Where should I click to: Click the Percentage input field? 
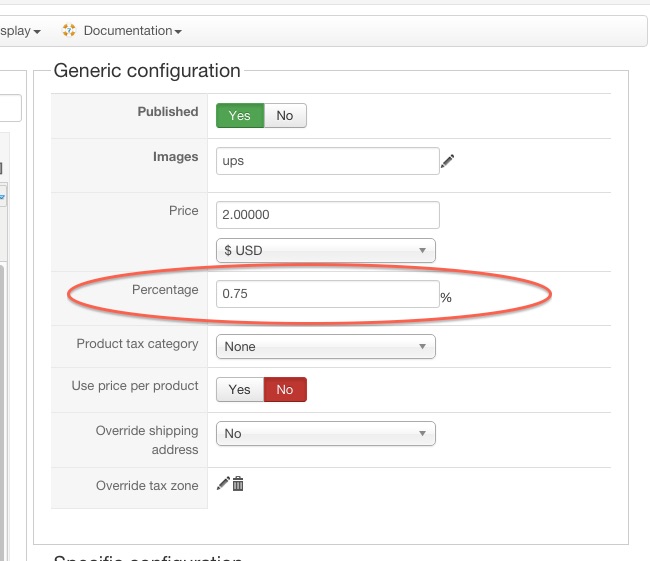[327, 294]
